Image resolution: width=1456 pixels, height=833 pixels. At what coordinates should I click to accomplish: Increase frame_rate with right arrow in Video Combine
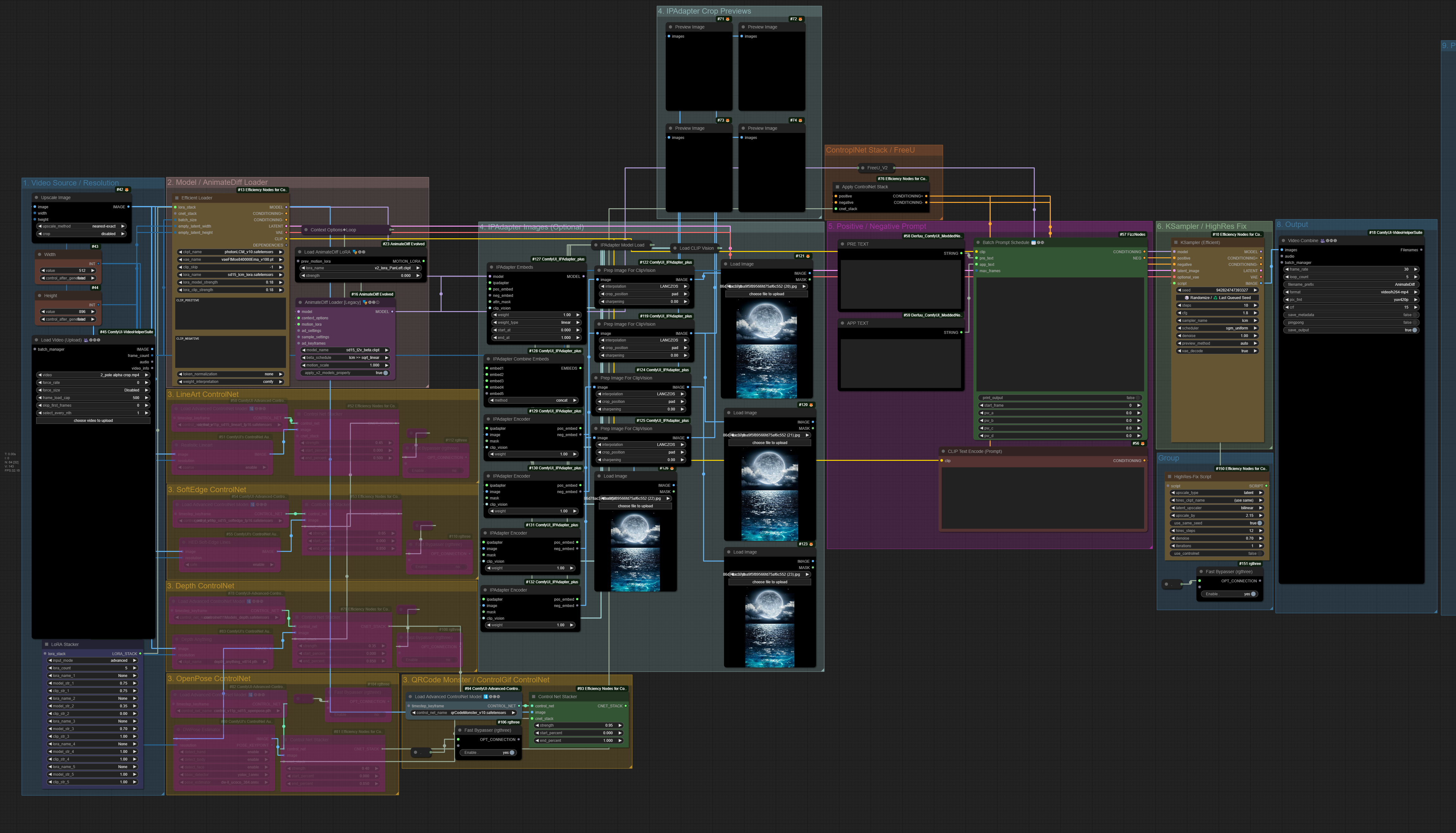click(x=1416, y=269)
